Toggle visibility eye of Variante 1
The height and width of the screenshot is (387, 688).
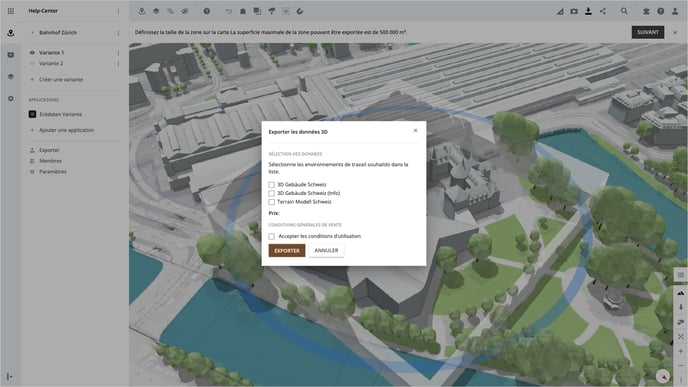click(32, 53)
